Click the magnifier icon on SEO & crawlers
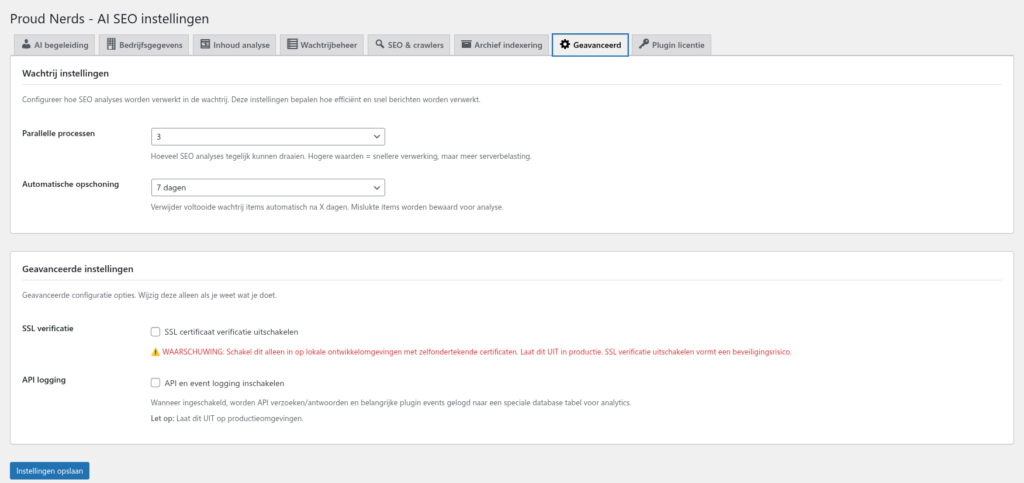This screenshot has width=1024, height=483. (380, 45)
